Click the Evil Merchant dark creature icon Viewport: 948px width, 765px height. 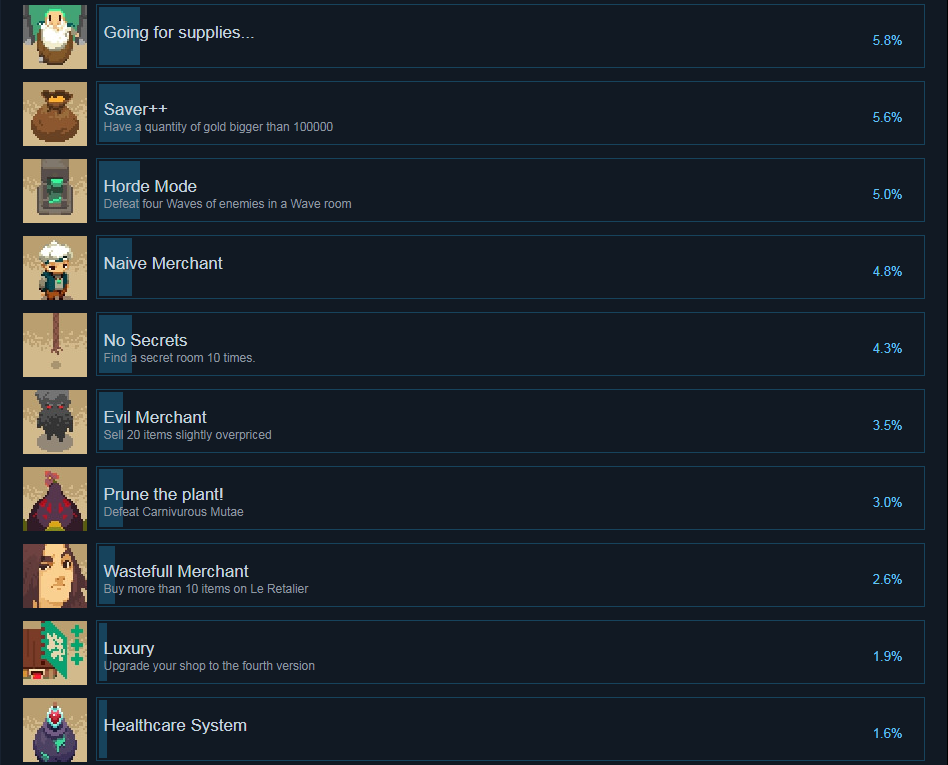[55, 422]
